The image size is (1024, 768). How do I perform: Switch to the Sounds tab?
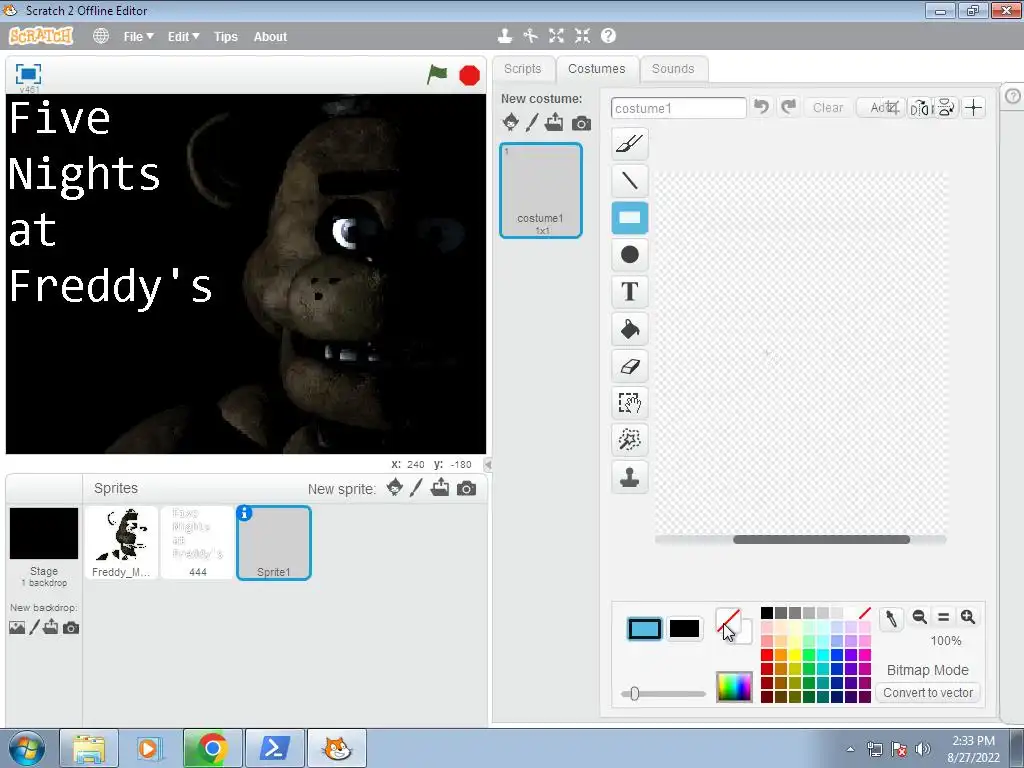tap(673, 69)
